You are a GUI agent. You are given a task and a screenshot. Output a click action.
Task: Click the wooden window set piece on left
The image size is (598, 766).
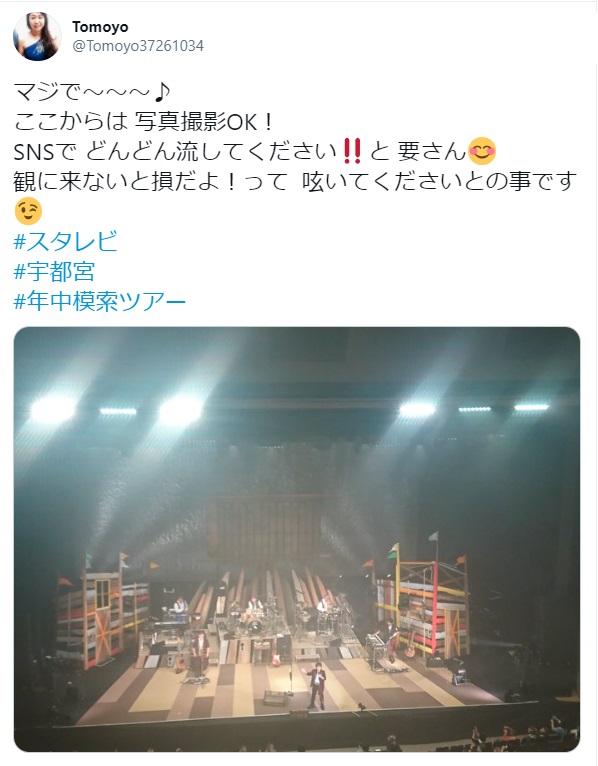point(103,594)
